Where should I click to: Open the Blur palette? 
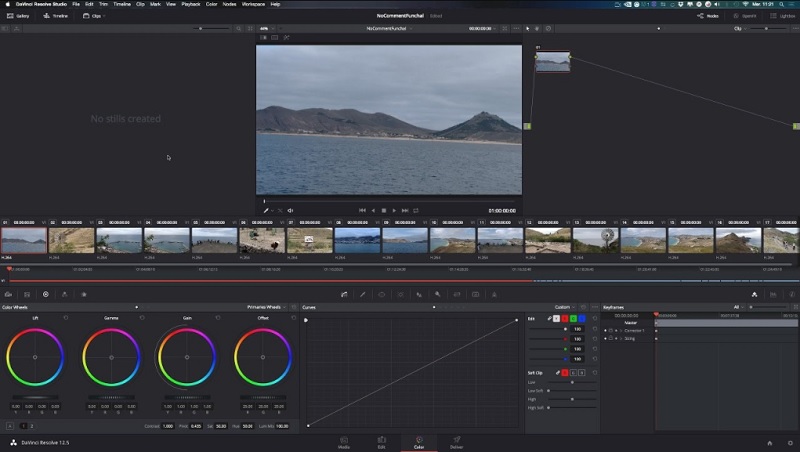coord(419,294)
